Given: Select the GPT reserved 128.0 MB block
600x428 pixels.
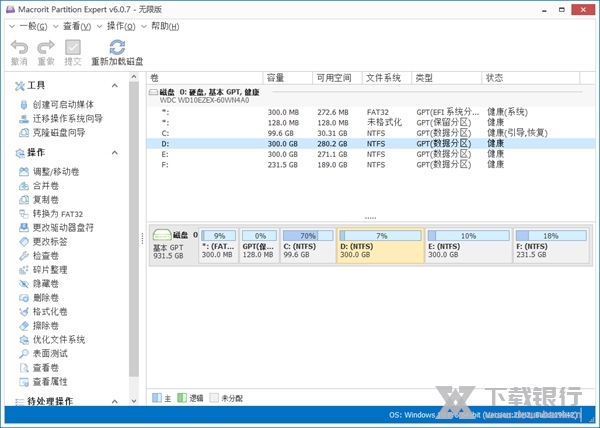Looking at the screenshot, I should (x=260, y=246).
